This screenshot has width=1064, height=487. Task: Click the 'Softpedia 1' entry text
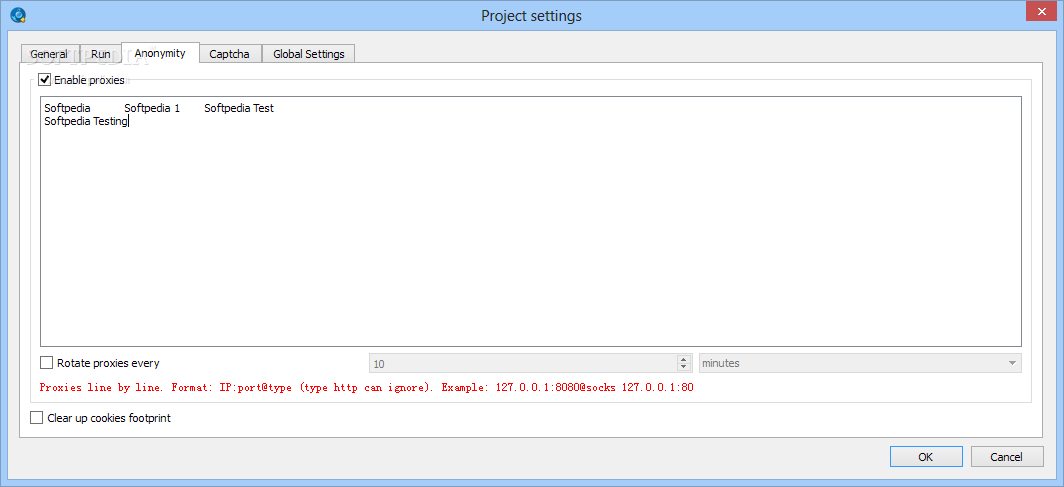click(152, 108)
